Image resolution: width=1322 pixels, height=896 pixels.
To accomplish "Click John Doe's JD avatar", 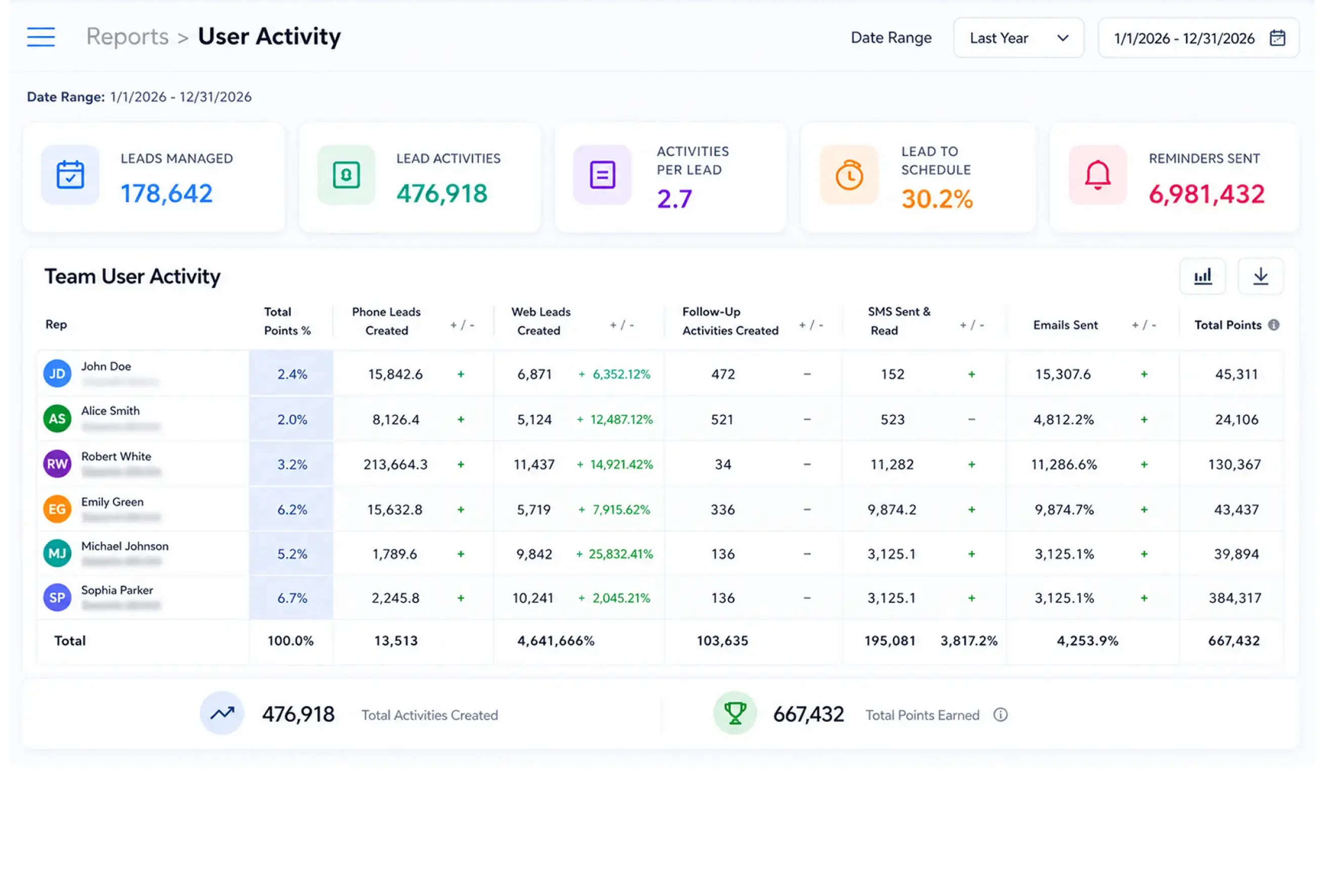I will pyautogui.click(x=58, y=374).
